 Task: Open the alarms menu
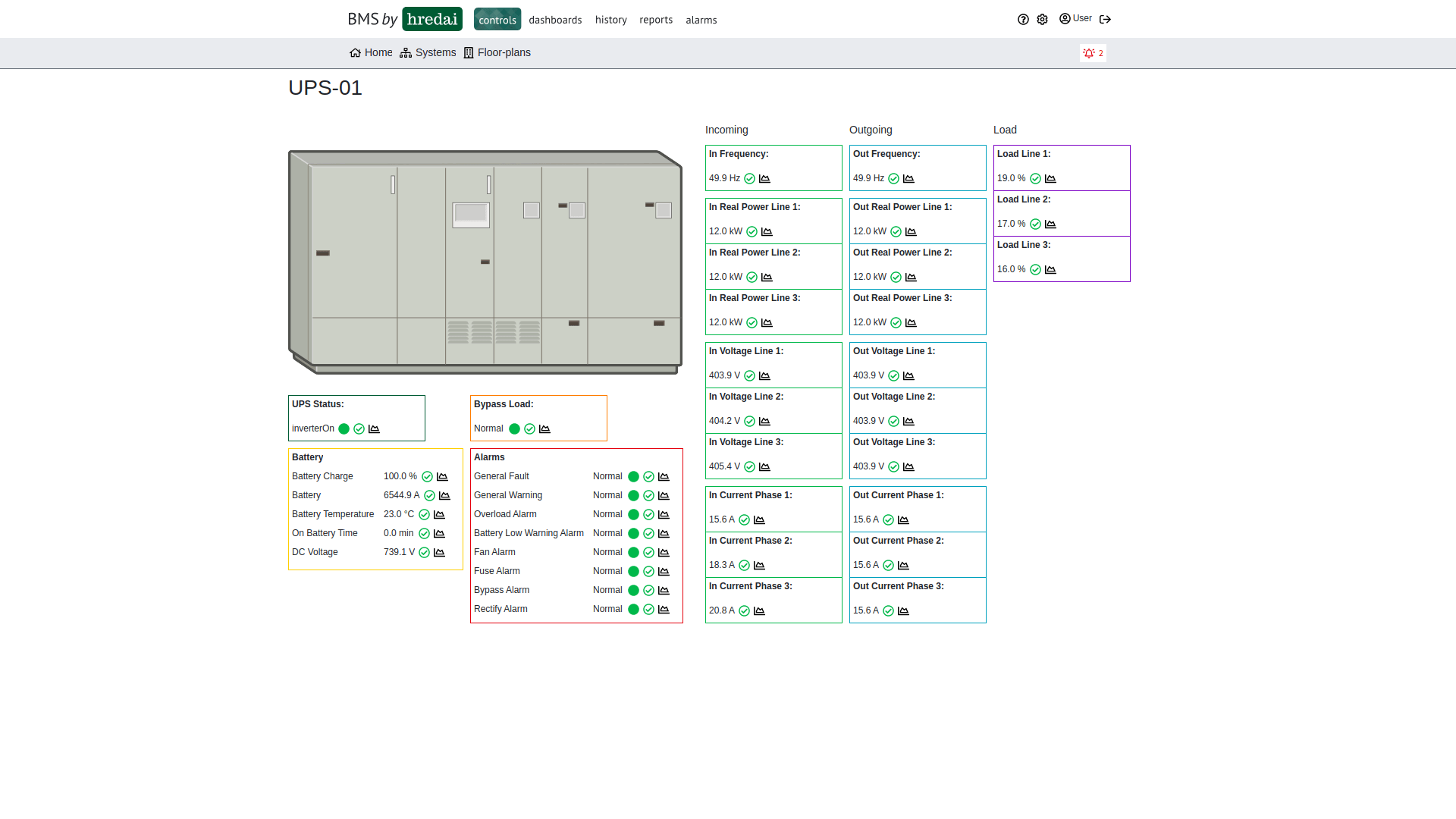pos(701,20)
